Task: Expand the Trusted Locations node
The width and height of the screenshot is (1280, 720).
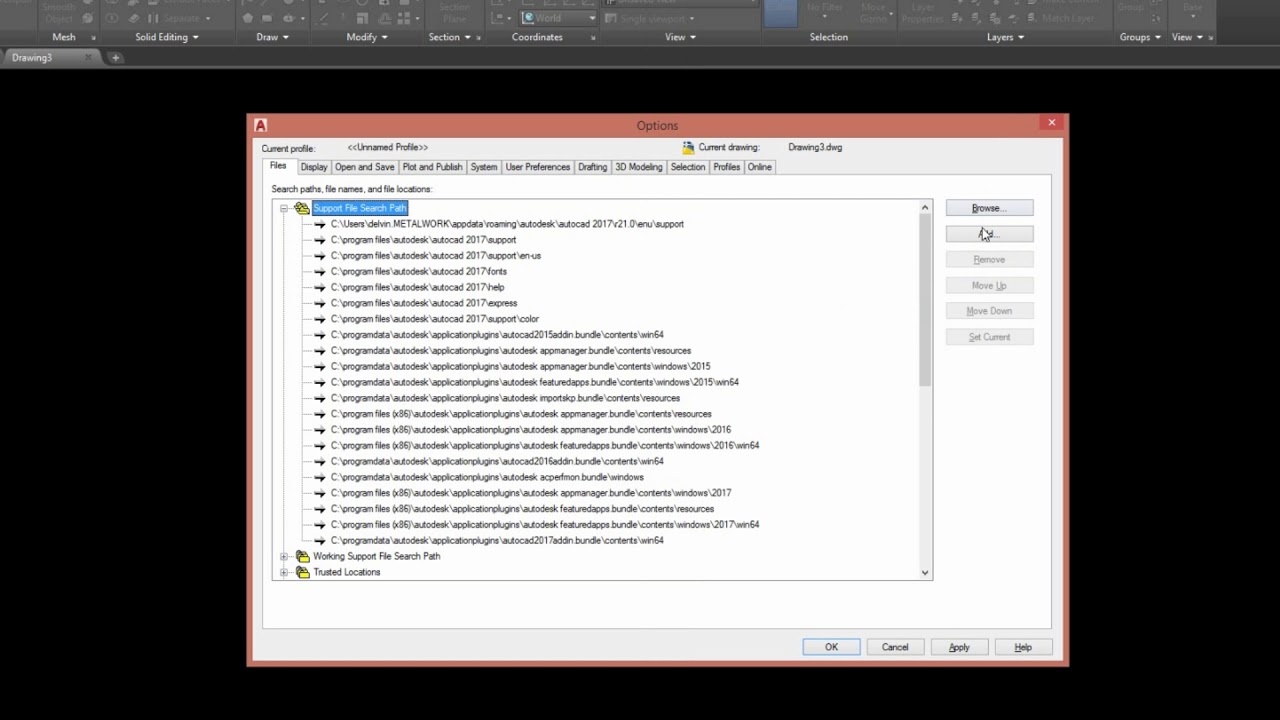Action: coord(284,573)
